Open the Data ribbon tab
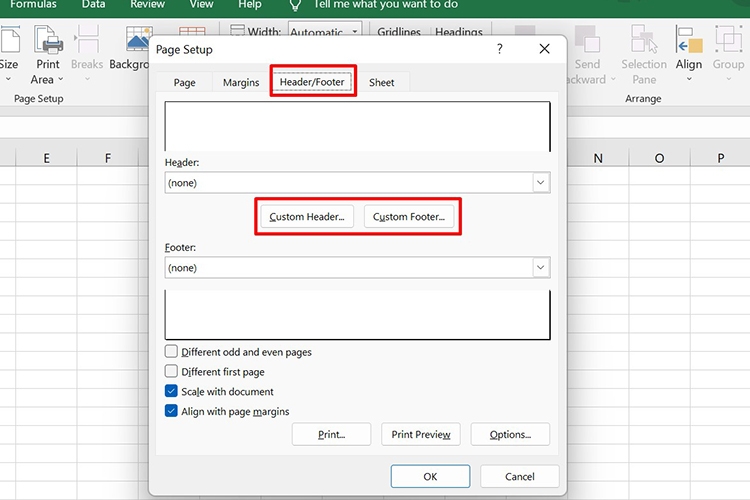The image size is (750, 500). click(x=93, y=5)
